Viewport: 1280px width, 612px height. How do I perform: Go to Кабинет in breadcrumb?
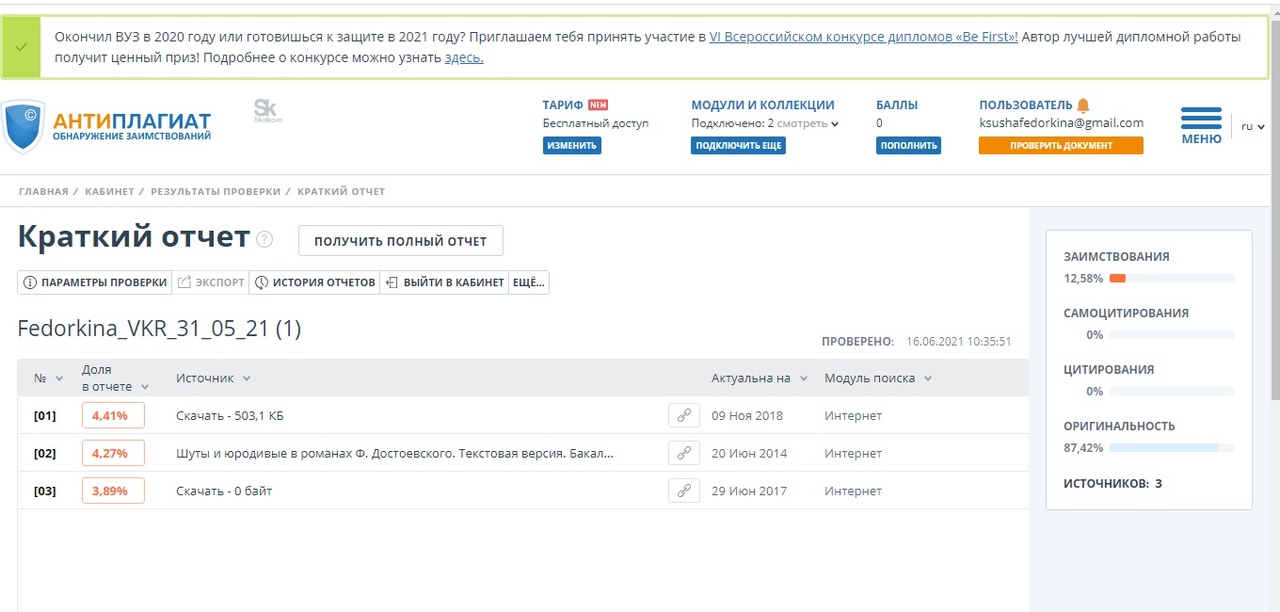point(108,191)
